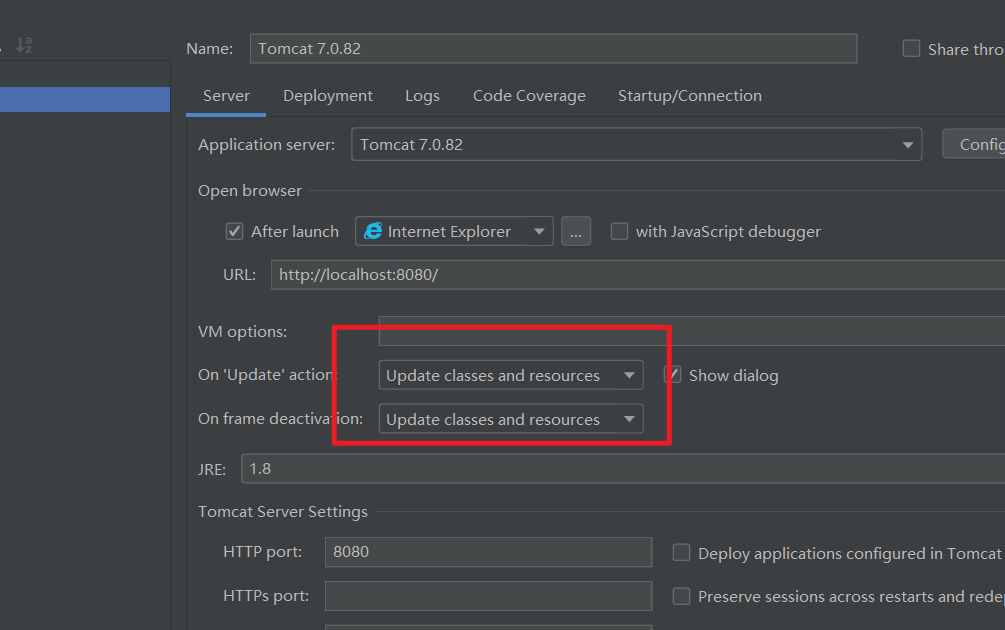Viewport: 1005px width, 630px height.
Task: Check Preserve sessions across restarts
Action: (681, 596)
